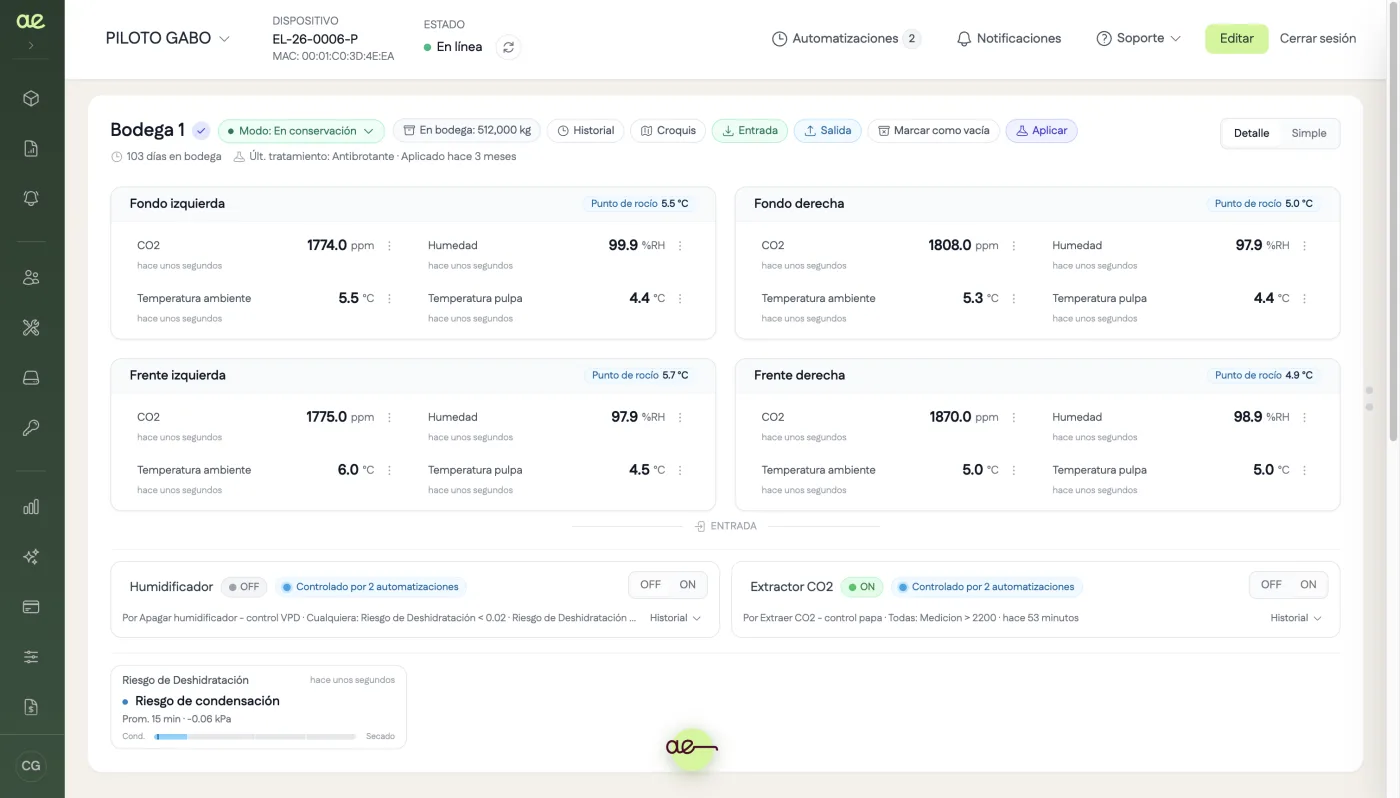Click the ae logo at sidebar top
The height and width of the screenshot is (798, 1400).
pyautogui.click(x=31, y=21)
